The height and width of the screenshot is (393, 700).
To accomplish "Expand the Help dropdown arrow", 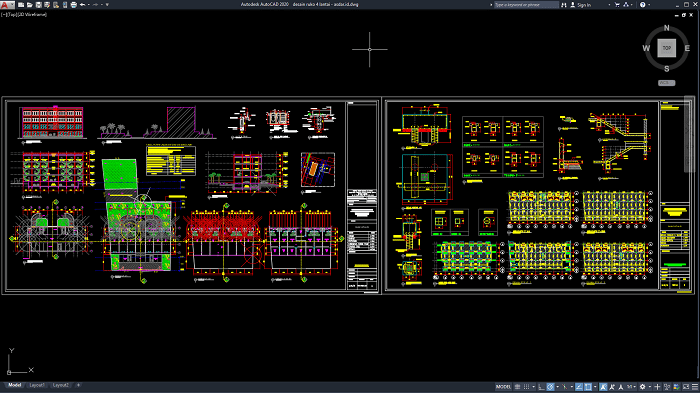I will 649,4.
